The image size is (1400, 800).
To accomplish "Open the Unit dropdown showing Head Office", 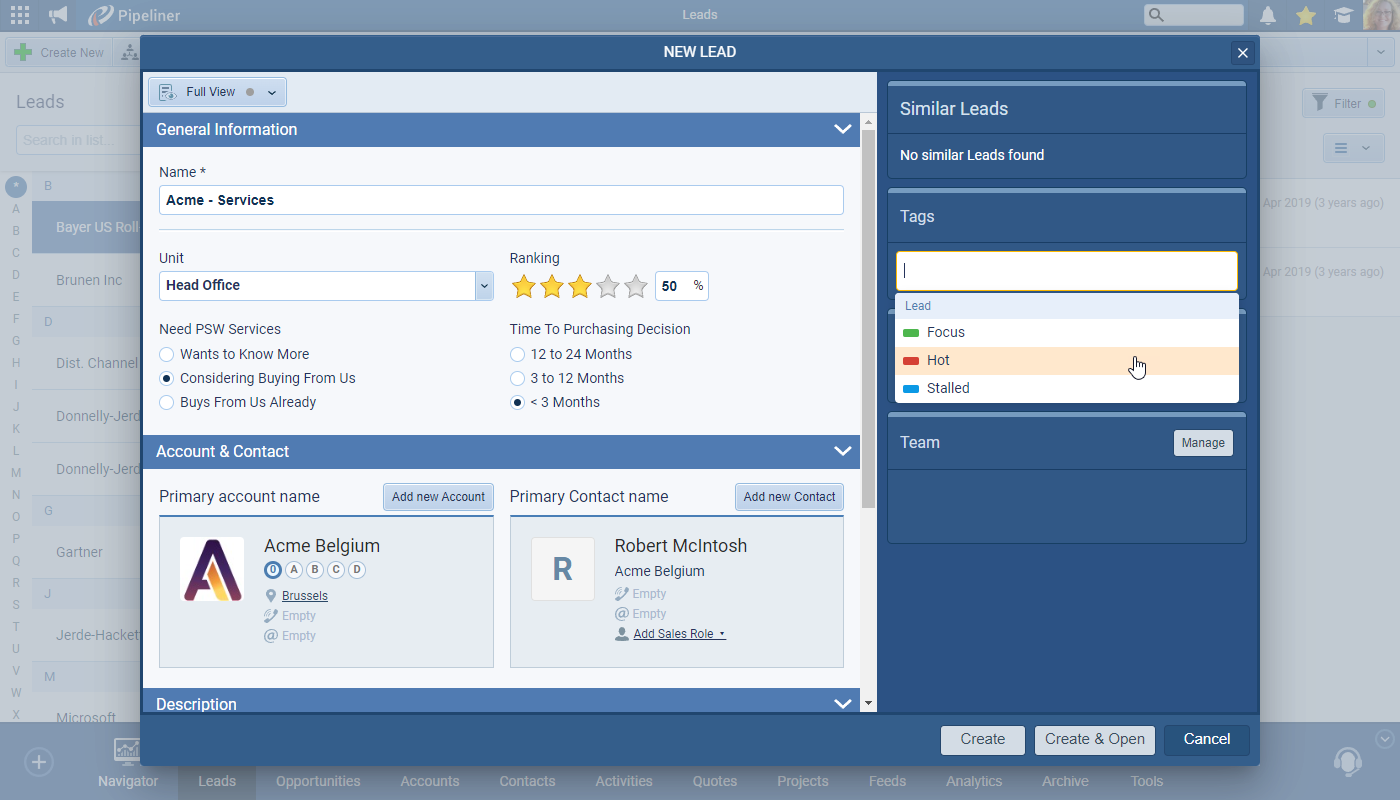I will tap(484, 286).
